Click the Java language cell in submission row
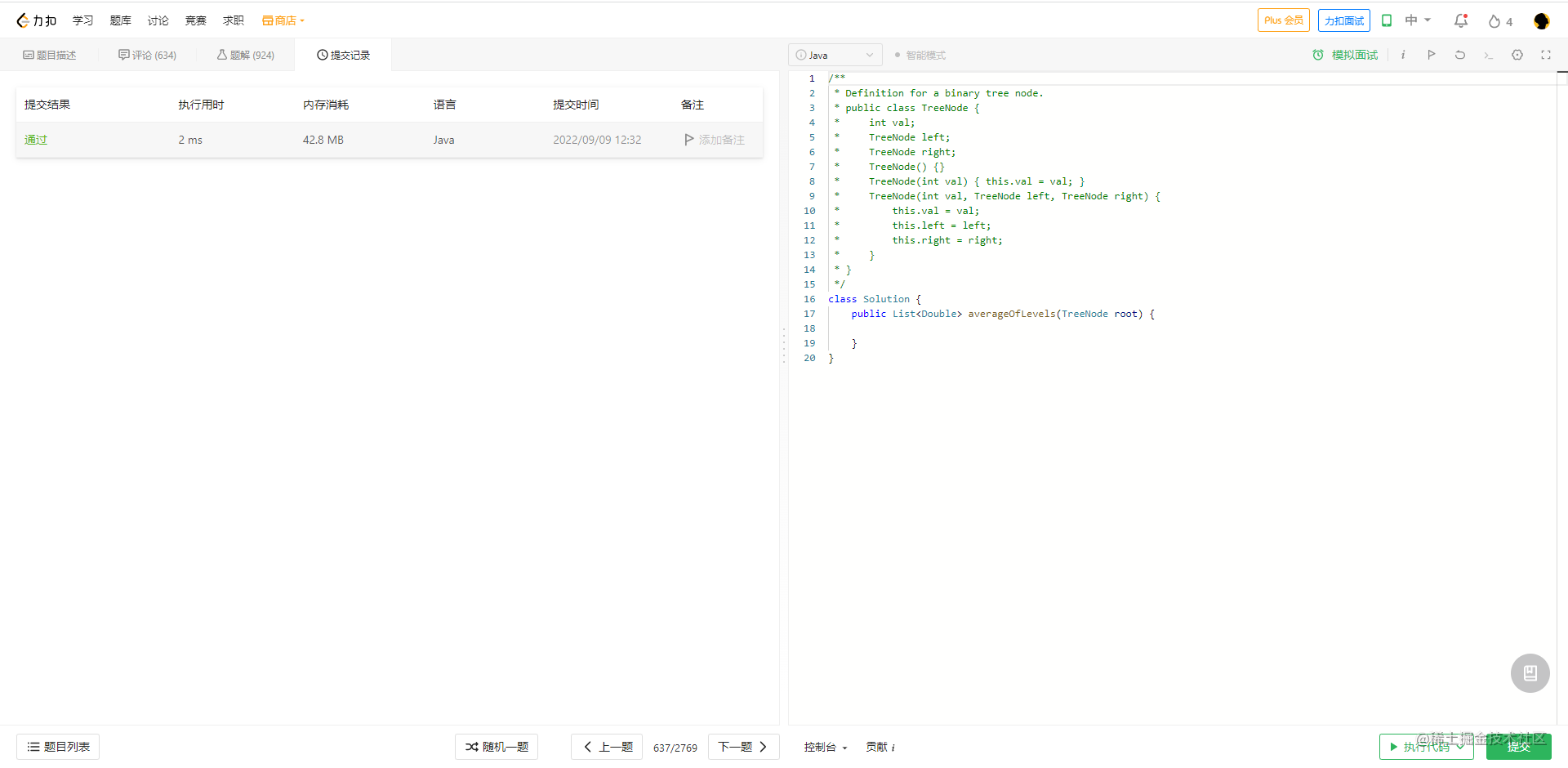 click(443, 140)
